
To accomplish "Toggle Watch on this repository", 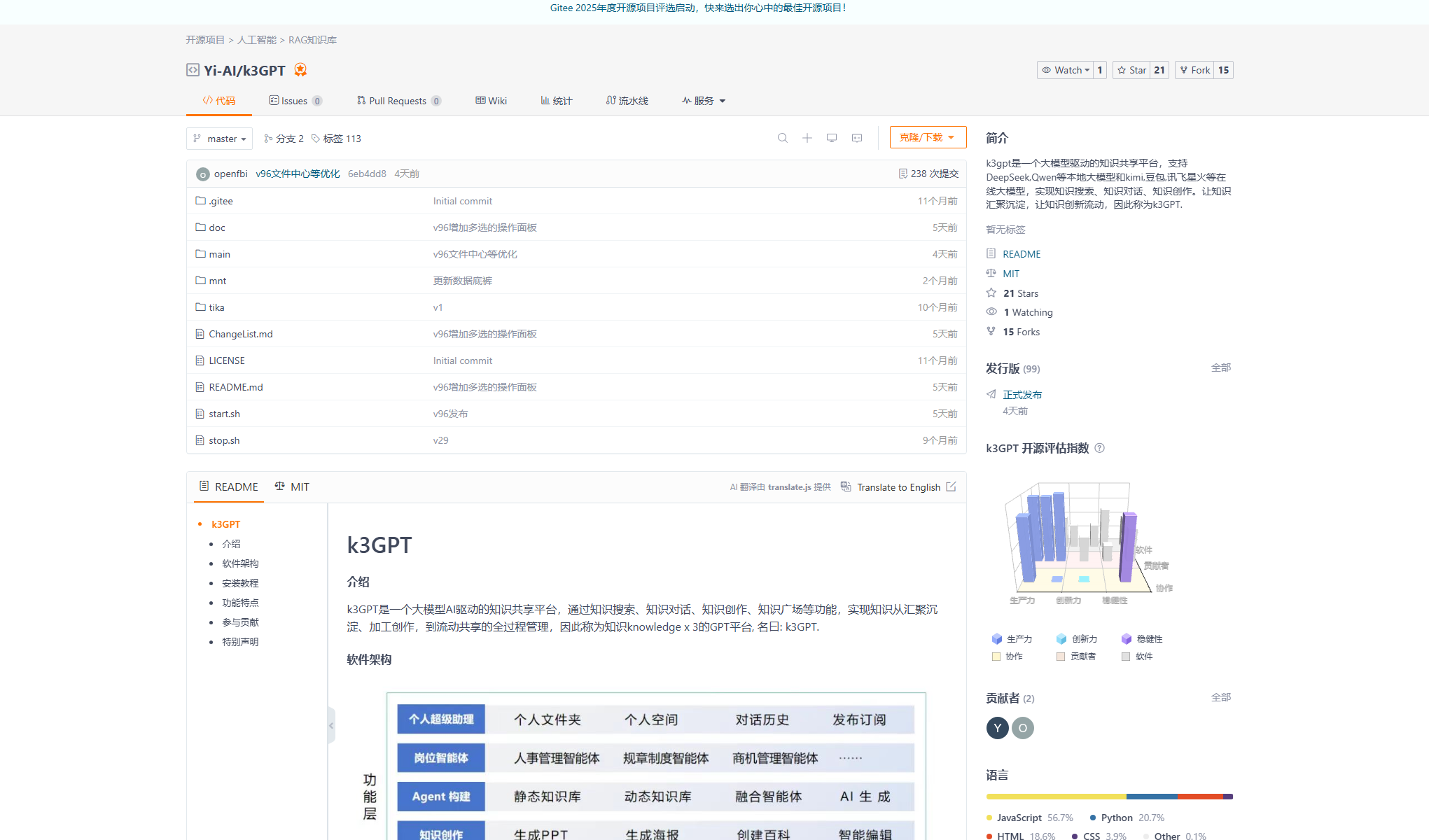I will 1066,69.
